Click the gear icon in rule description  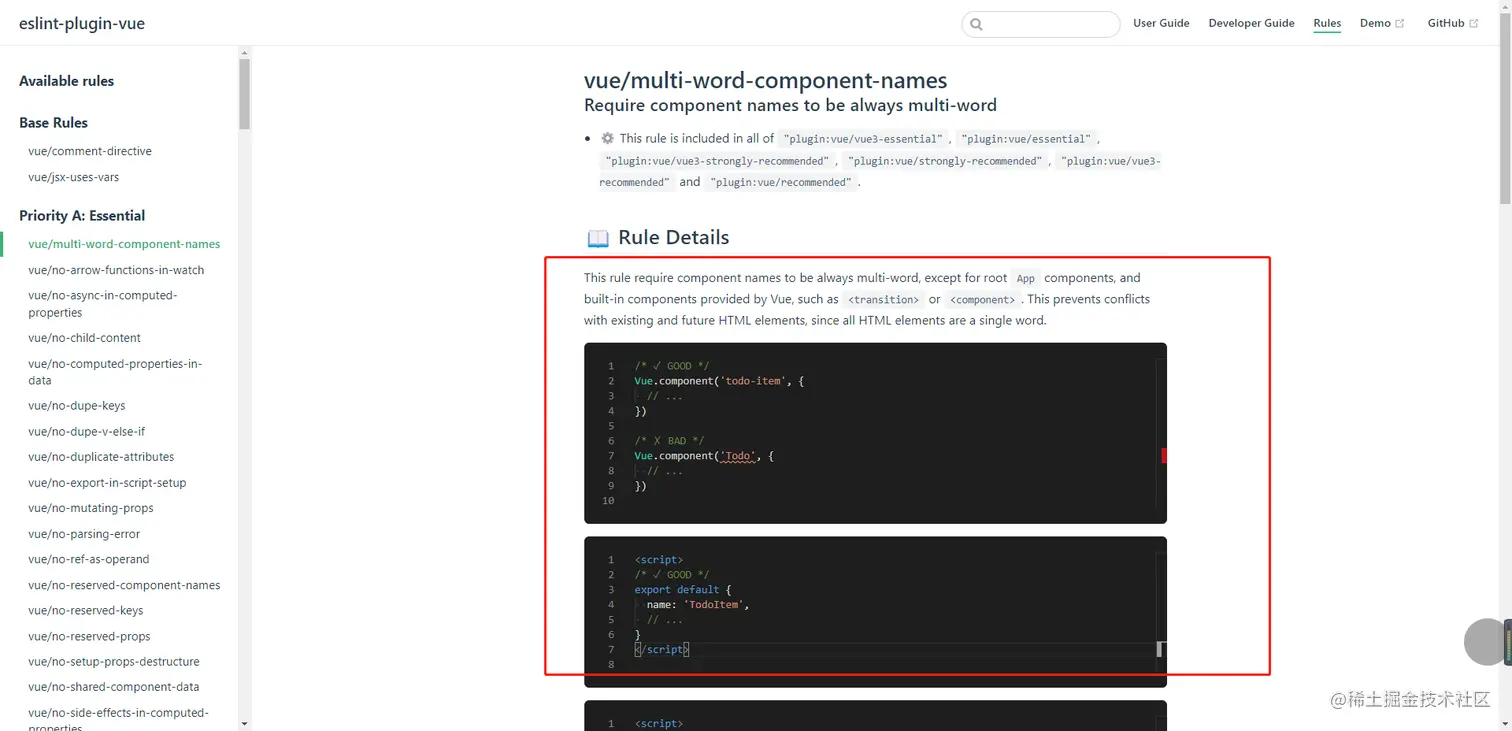click(x=607, y=139)
